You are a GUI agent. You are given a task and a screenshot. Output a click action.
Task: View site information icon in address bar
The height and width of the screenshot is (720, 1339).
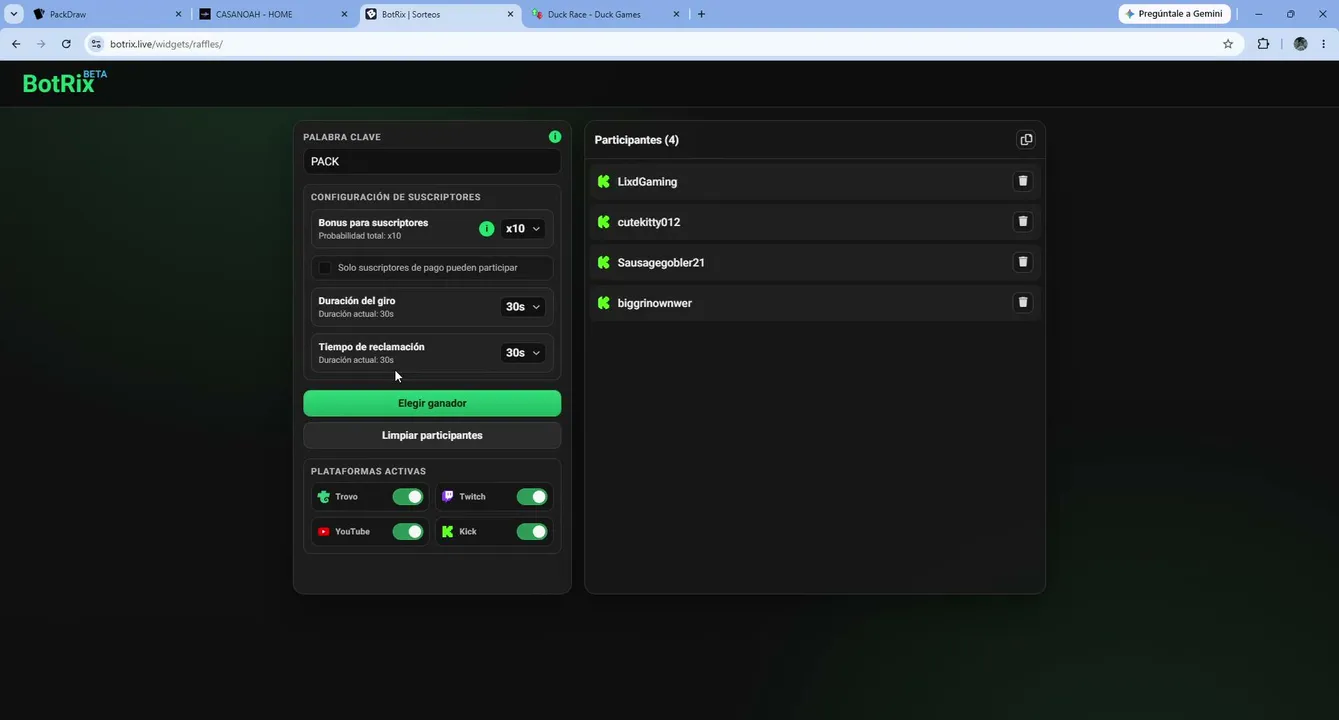(96, 44)
